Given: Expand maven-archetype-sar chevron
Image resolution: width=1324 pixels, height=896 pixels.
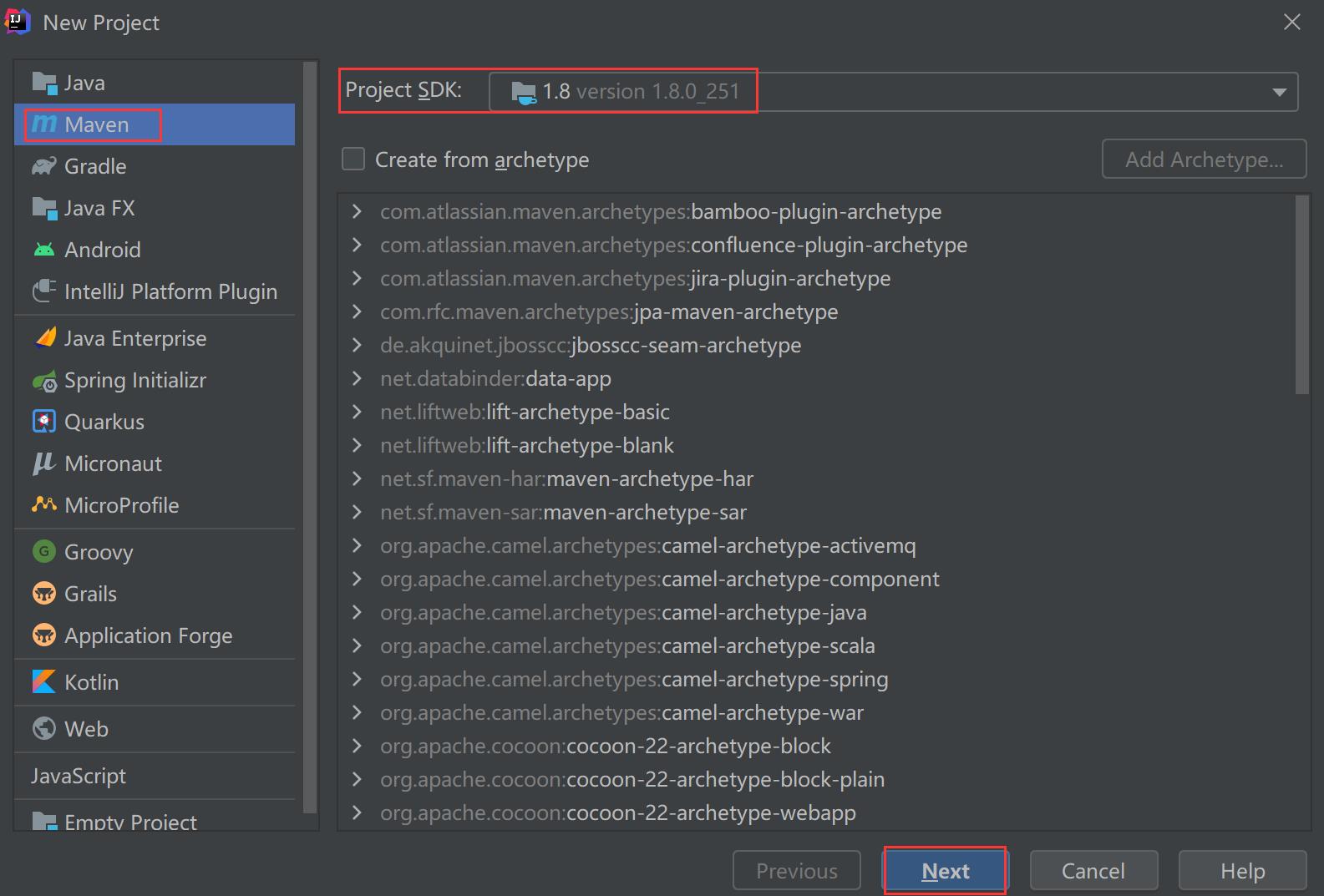Looking at the screenshot, I should tap(358, 512).
